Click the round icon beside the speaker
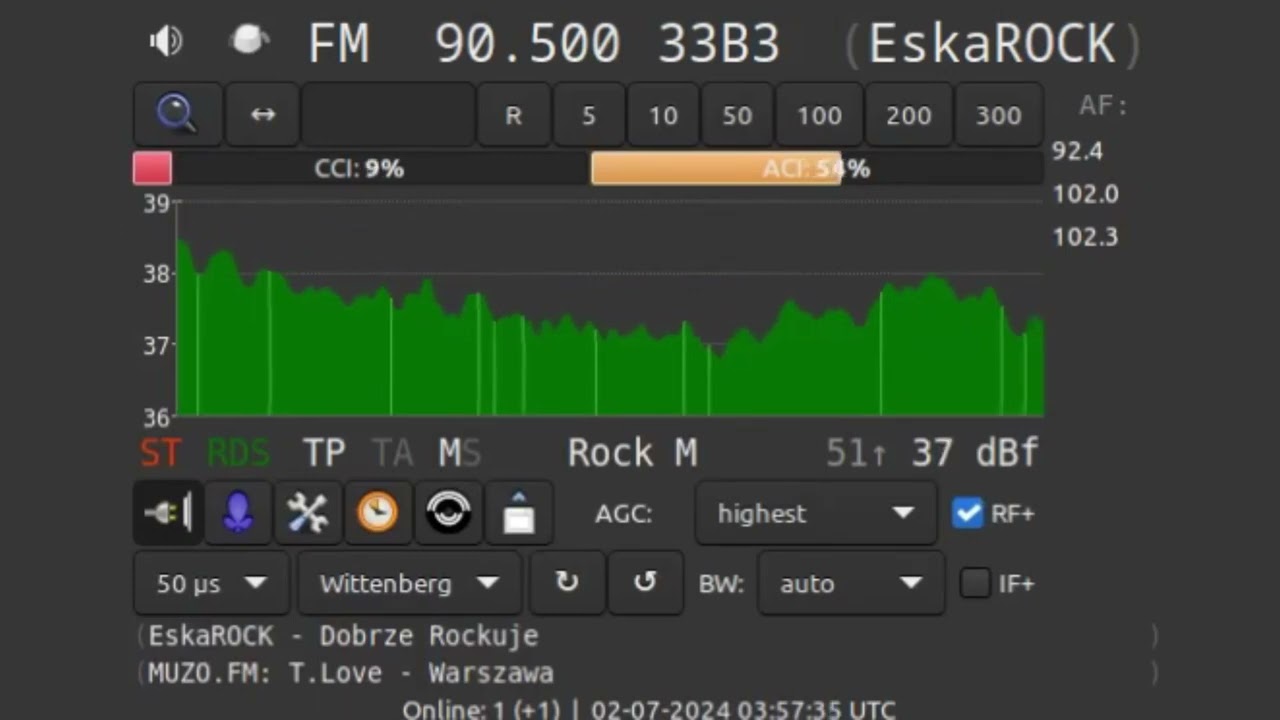Screen dimensions: 1280x720 click(x=248, y=41)
